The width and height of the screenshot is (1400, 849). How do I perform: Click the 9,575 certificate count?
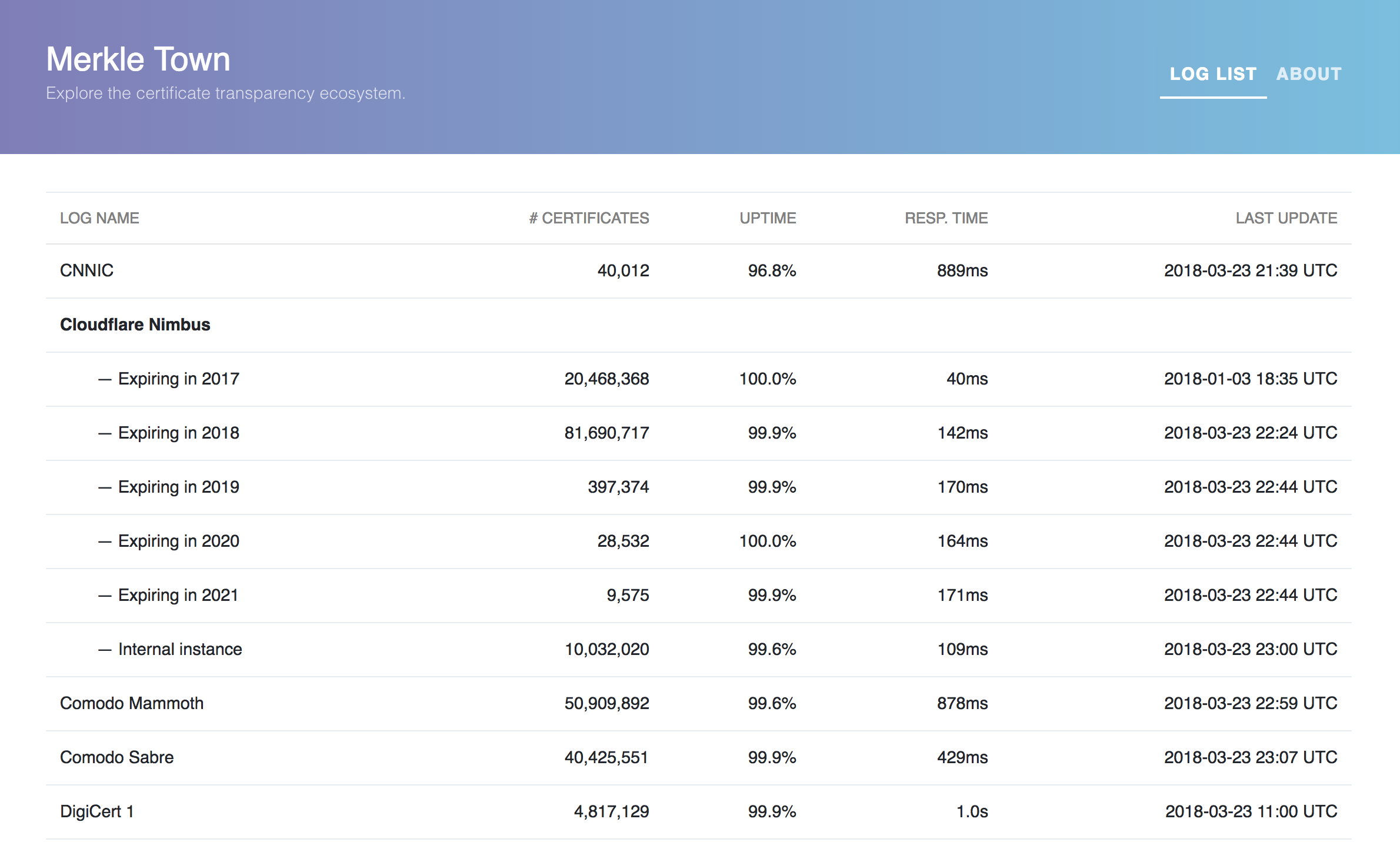628,595
